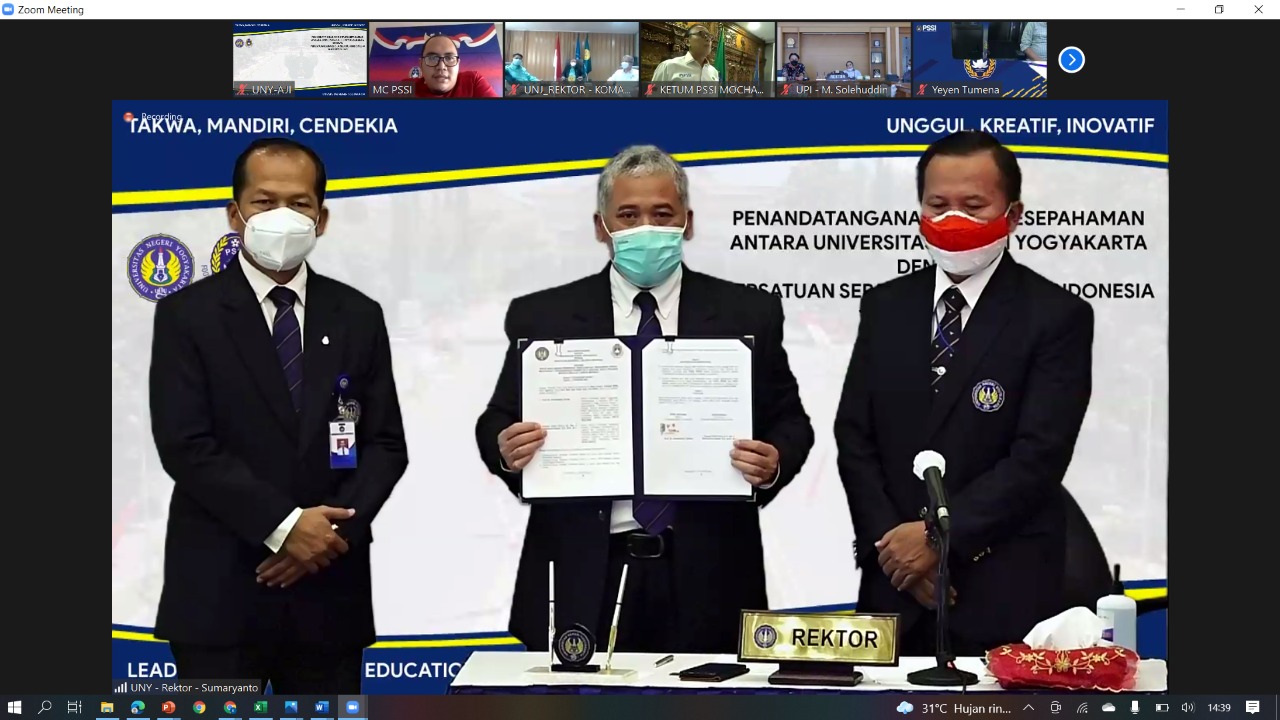This screenshot has width=1280, height=720.
Task: Open the Action Center notifications icon
Action: point(1253,708)
